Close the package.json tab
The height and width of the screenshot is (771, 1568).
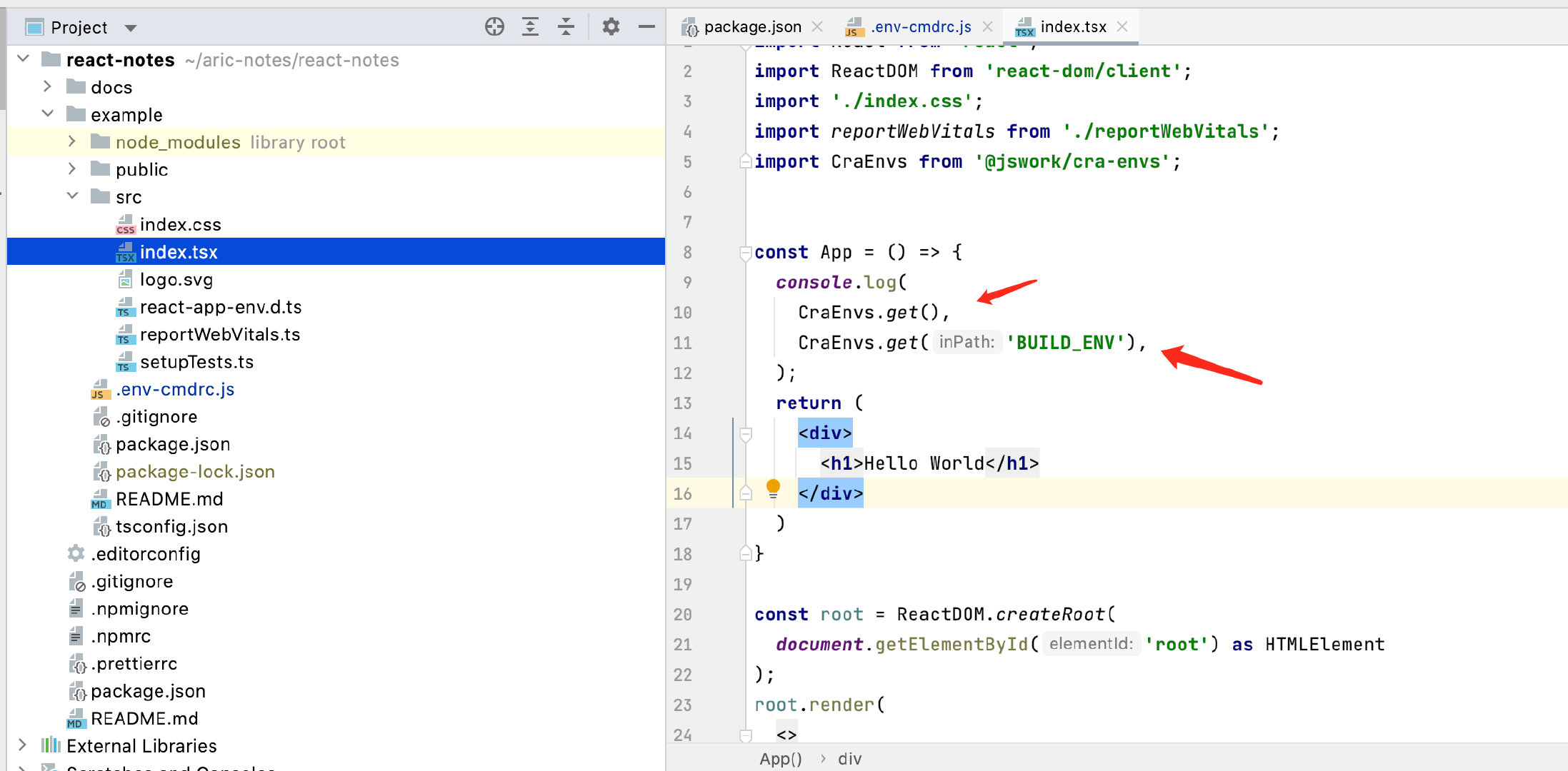(818, 26)
